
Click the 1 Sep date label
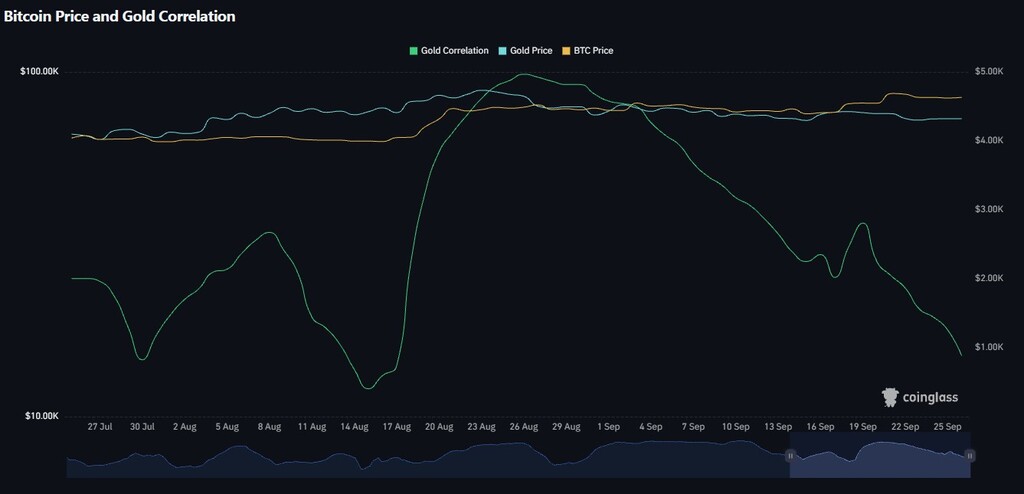(608, 427)
